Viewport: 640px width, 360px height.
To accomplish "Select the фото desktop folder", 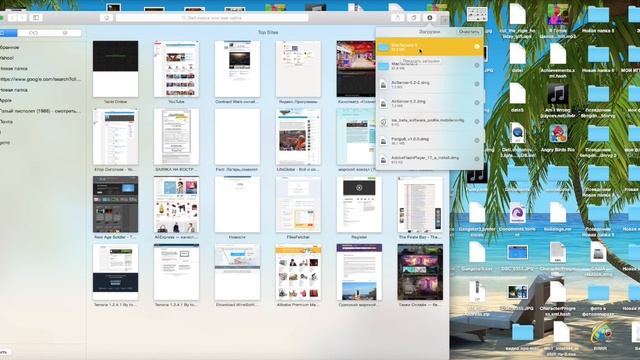I will pos(598,293).
